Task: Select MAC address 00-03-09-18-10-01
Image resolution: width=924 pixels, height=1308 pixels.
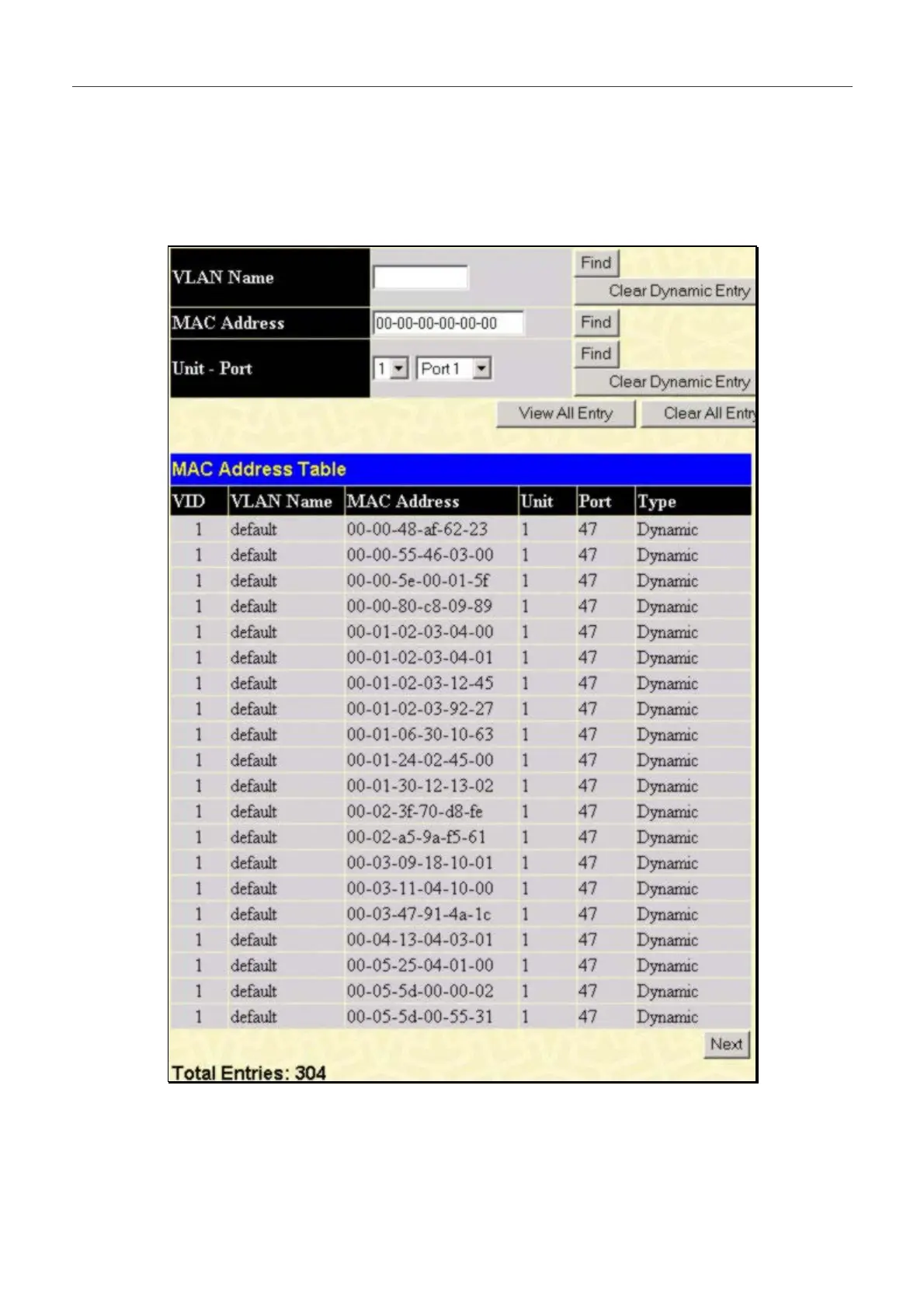Action: (x=419, y=863)
